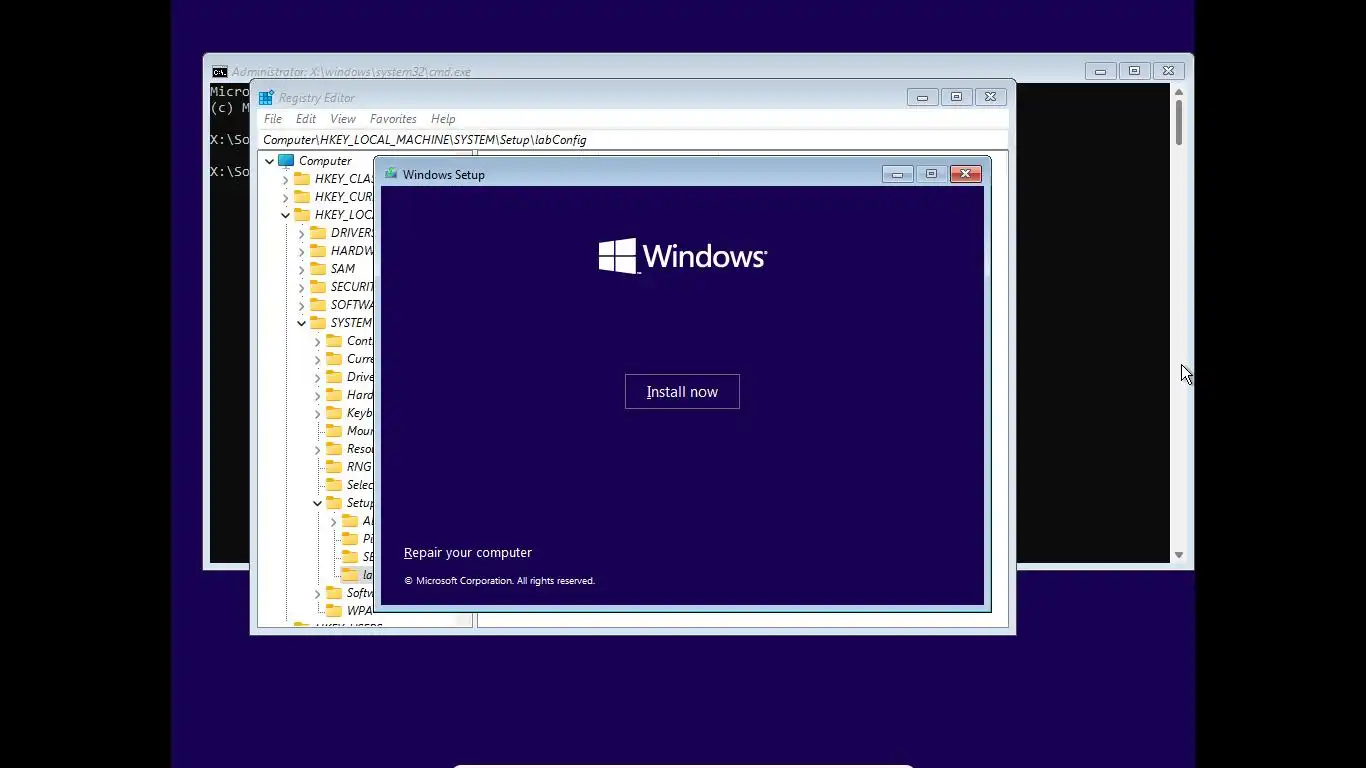Open the File menu in Registry Editor
Viewport: 1366px width, 768px height.
coord(273,119)
